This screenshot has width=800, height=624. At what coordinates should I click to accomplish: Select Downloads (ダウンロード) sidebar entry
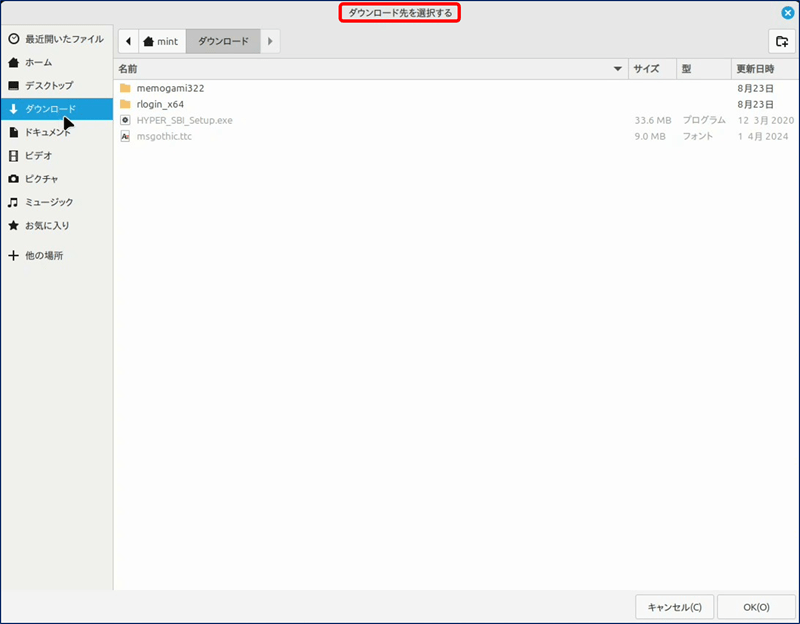[56, 109]
